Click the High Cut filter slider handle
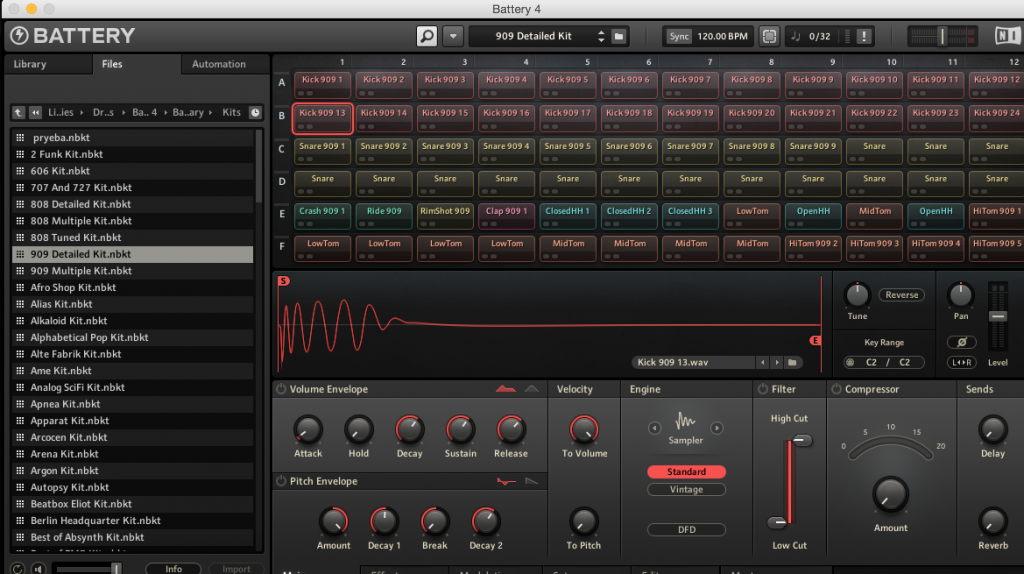 [803, 441]
